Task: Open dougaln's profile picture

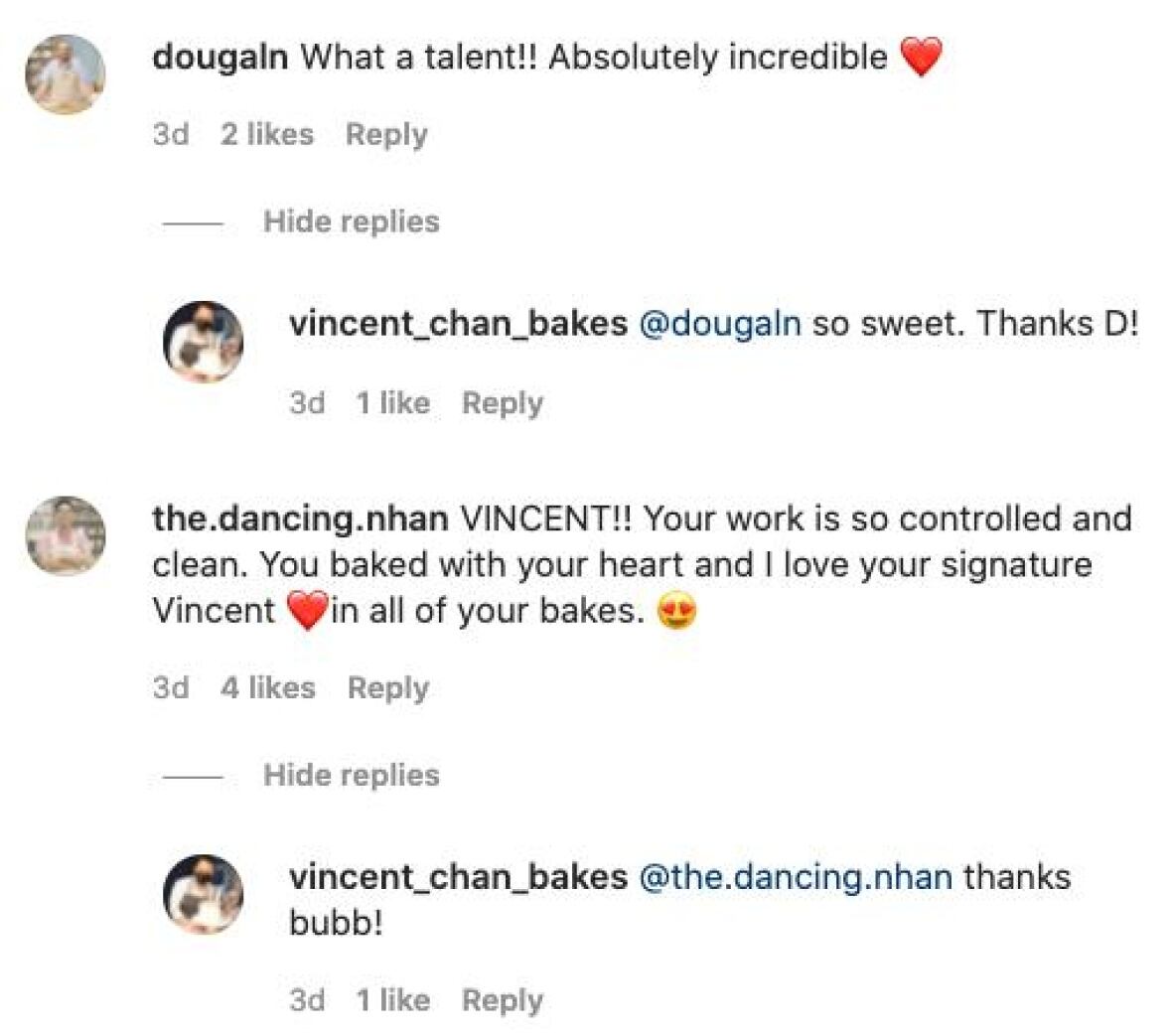Action: pos(65,74)
